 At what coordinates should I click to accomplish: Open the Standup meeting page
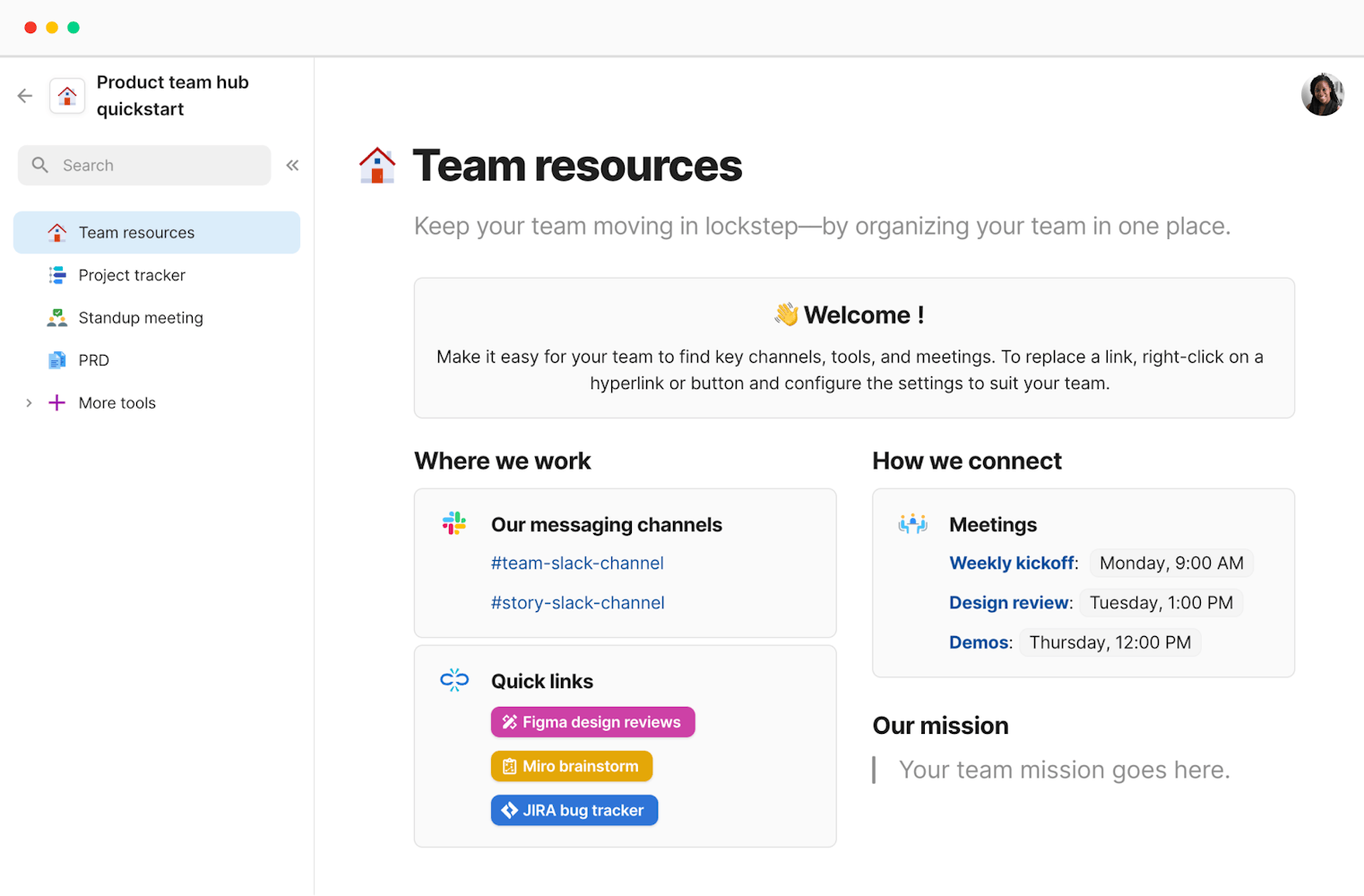[141, 318]
